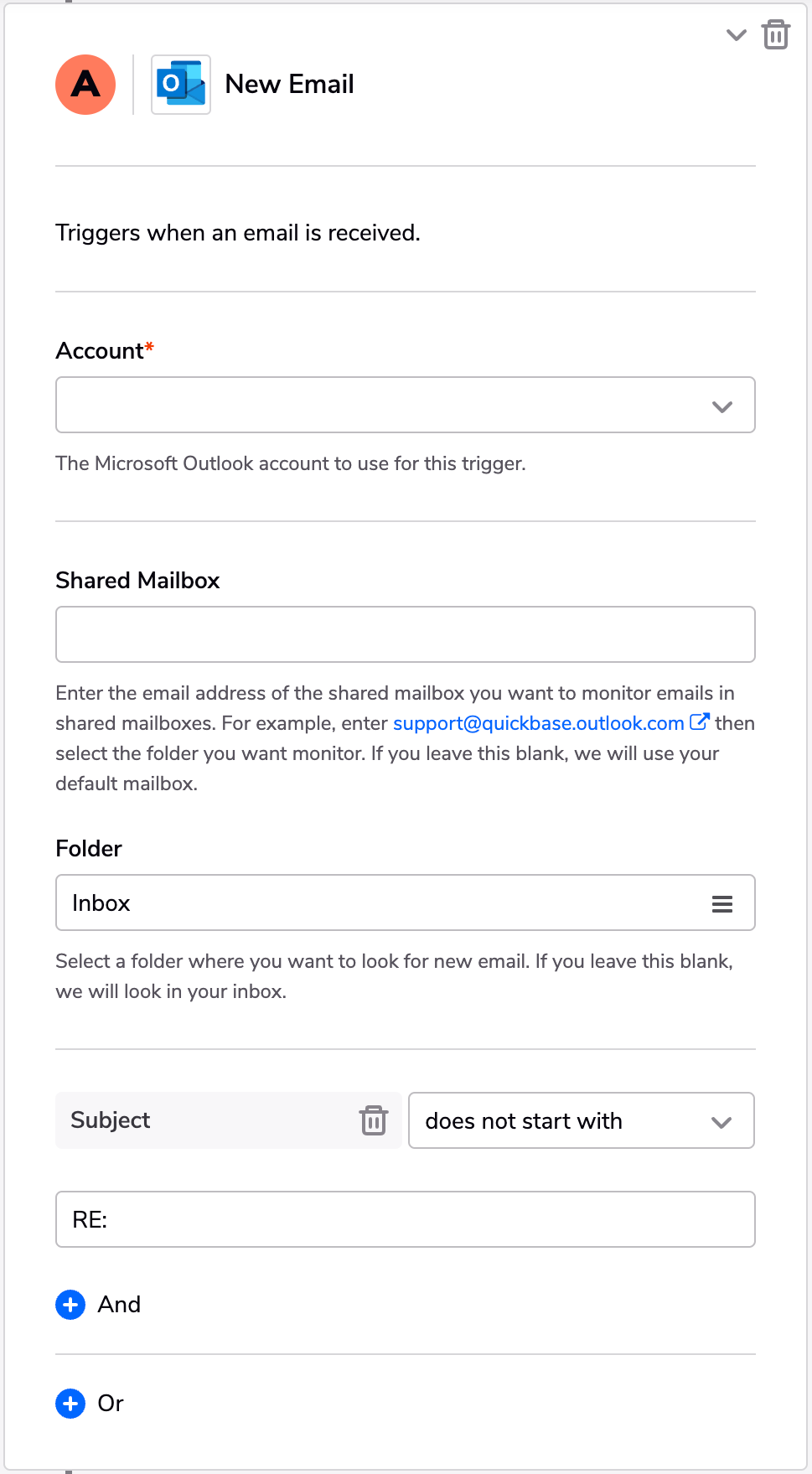812x1474 pixels.
Task: Click the external link icon beside the support email
Action: [699, 721]
